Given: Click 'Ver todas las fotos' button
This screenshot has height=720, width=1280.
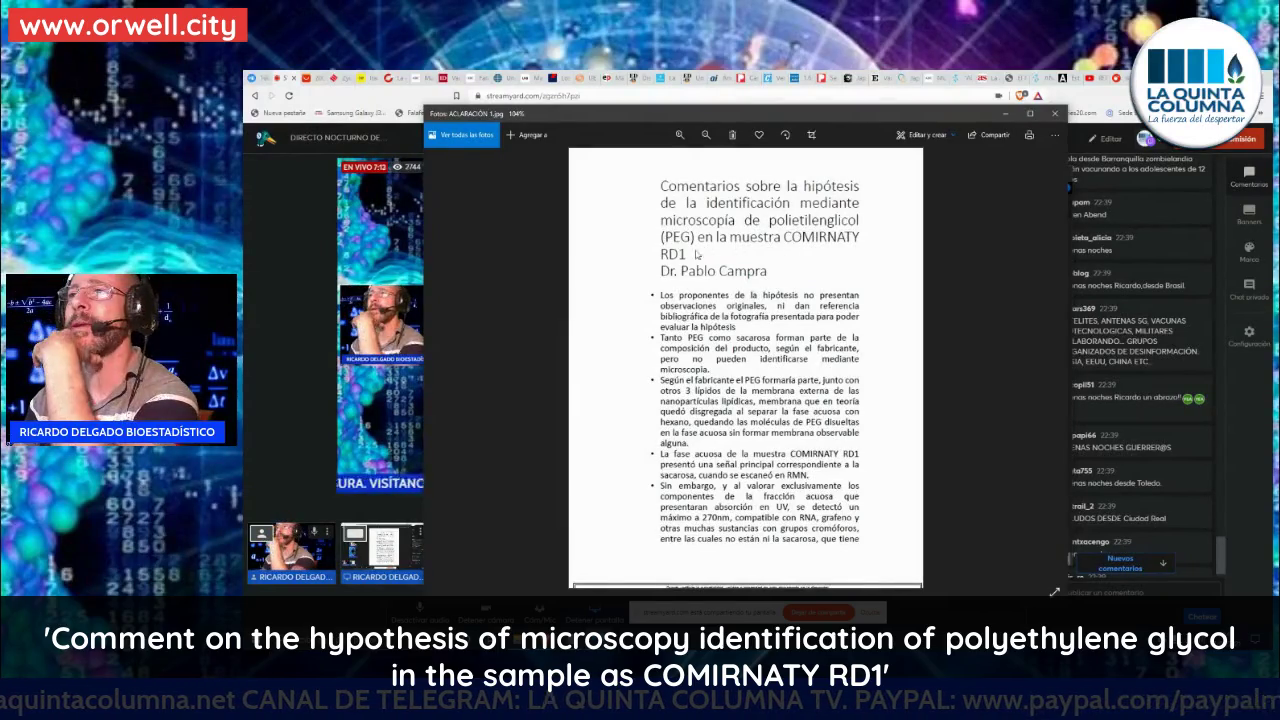Looking at the screenshot, I should [461, 135].
